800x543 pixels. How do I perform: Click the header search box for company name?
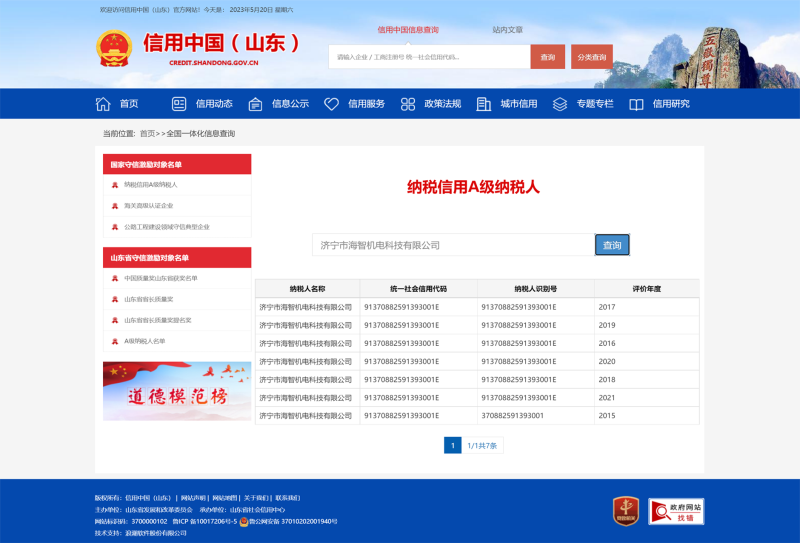click(429, 57)
